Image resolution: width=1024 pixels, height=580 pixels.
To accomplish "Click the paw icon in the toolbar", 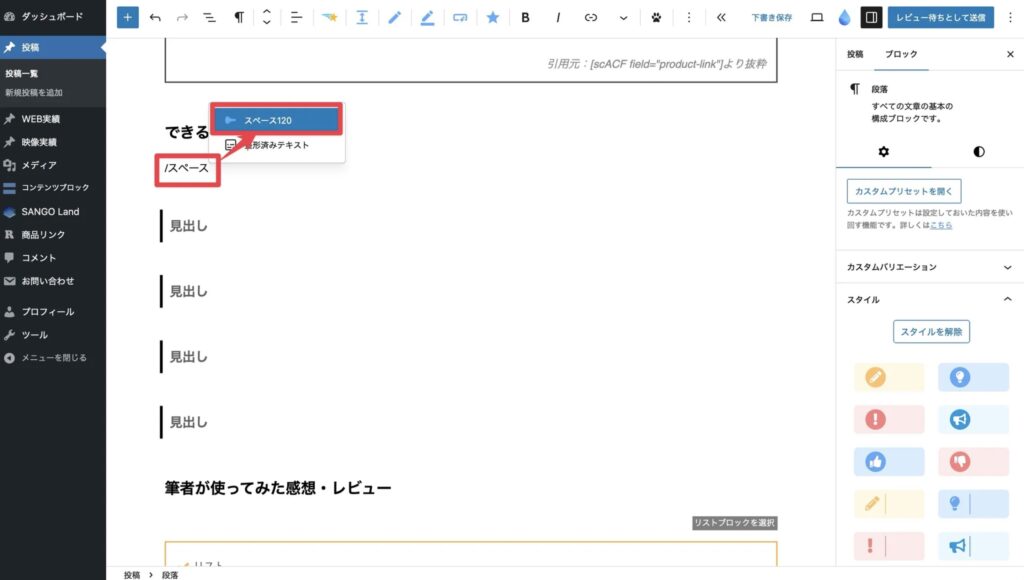I will point(656,17).
